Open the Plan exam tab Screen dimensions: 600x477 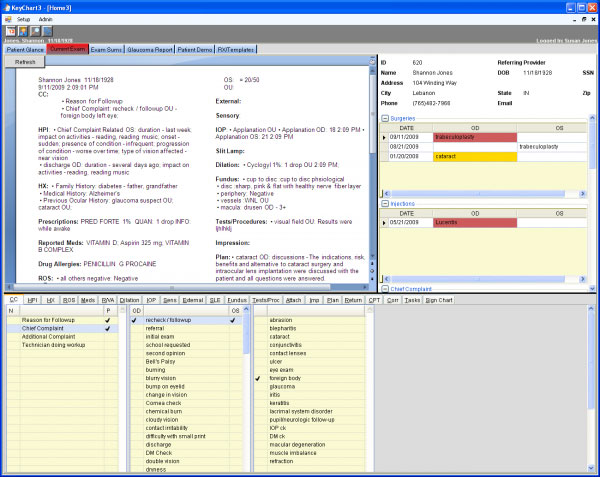333,300
